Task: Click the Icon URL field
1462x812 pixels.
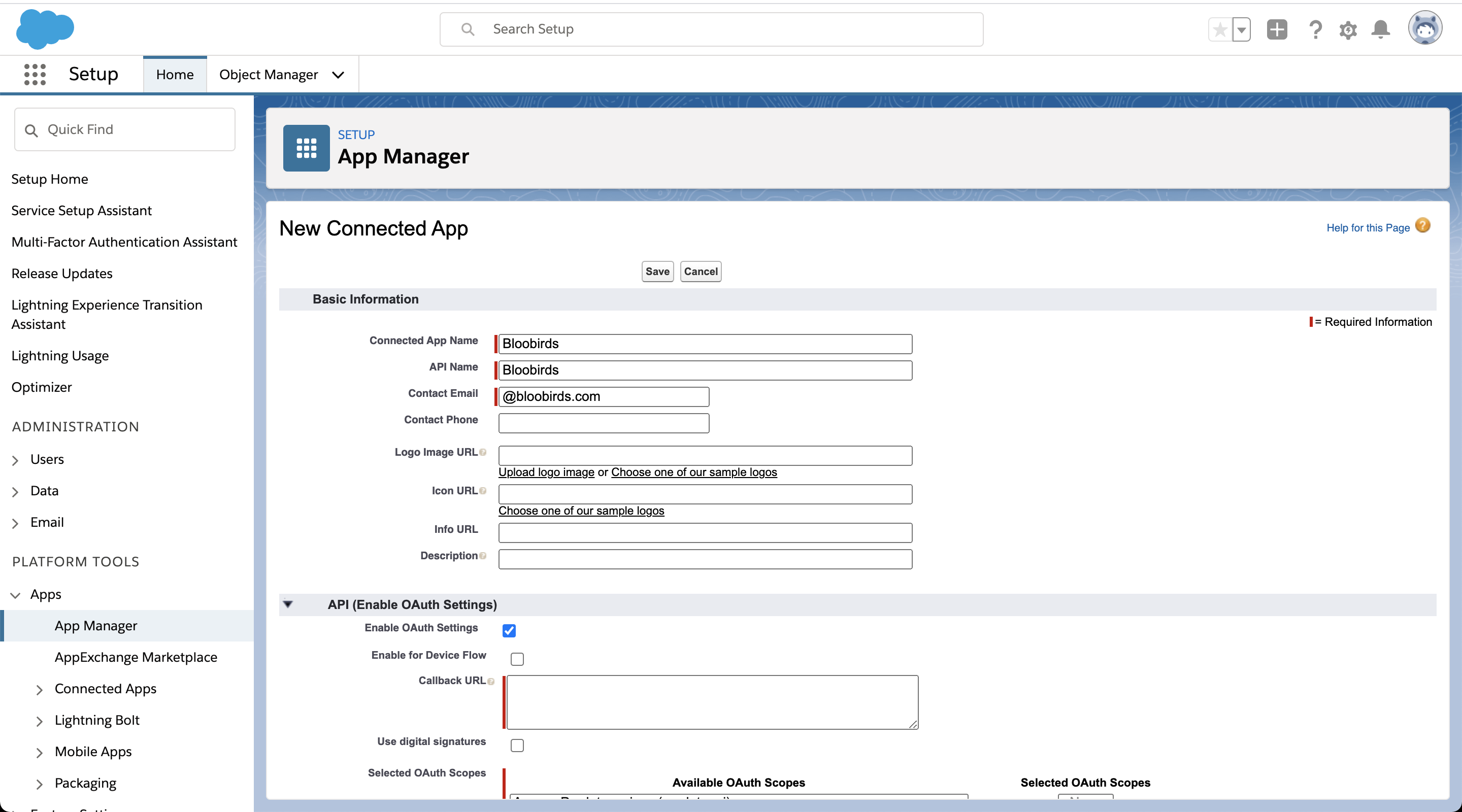Action: pos(705,494)
